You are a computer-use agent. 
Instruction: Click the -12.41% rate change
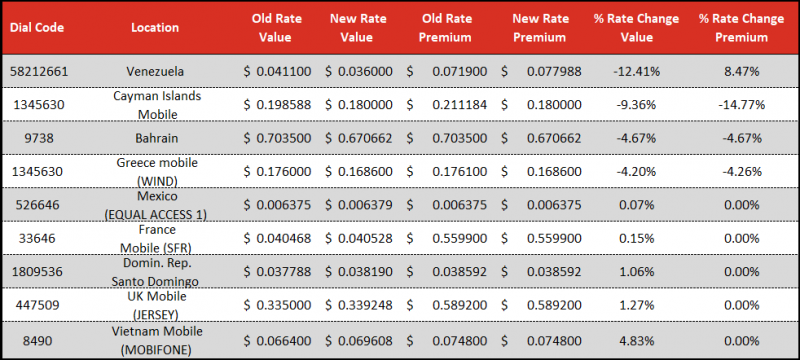[636, 71]
